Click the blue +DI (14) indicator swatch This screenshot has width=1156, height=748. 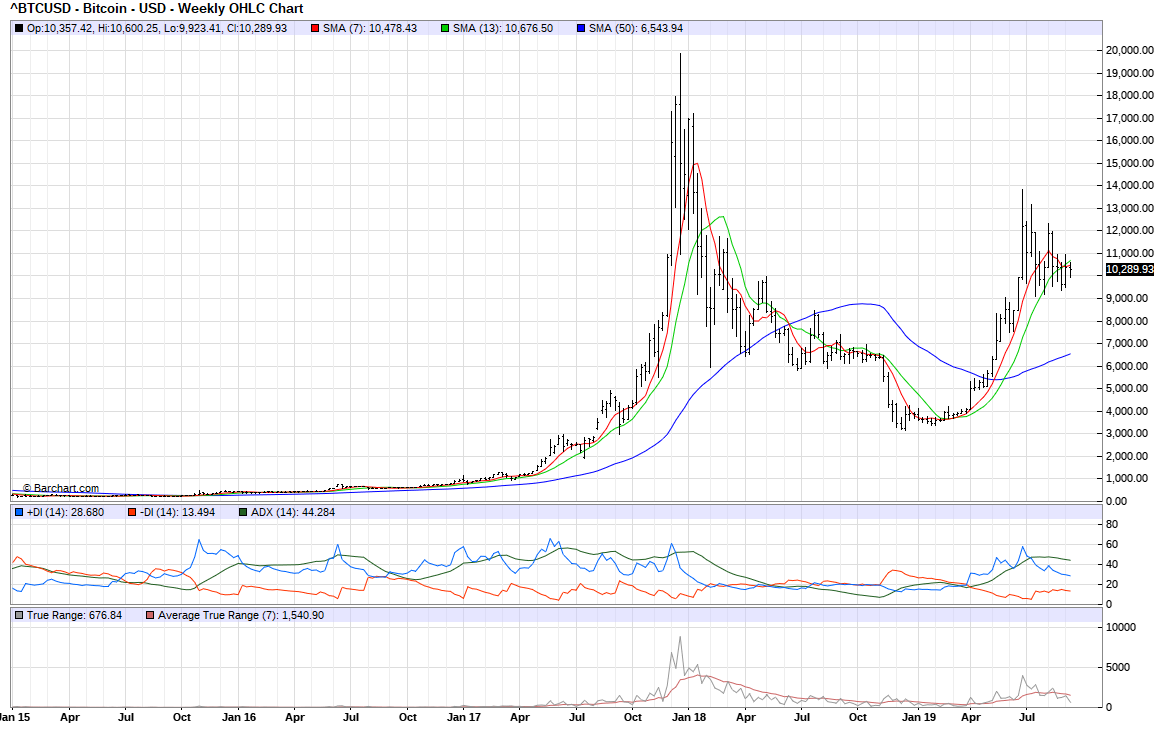(19, 513)
